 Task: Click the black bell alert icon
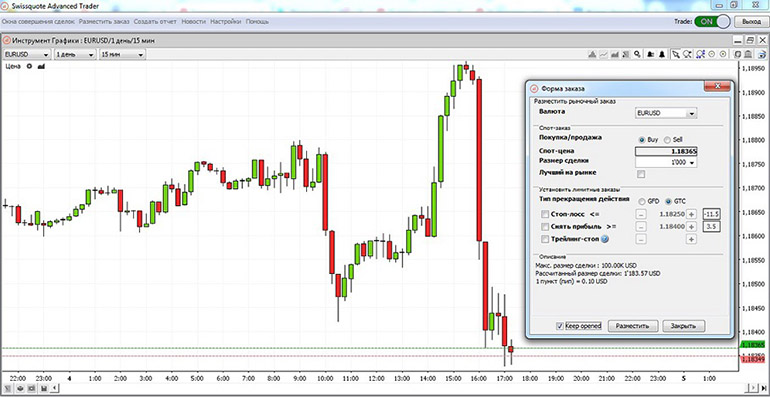pyautogui.click(x=662, y=54)
